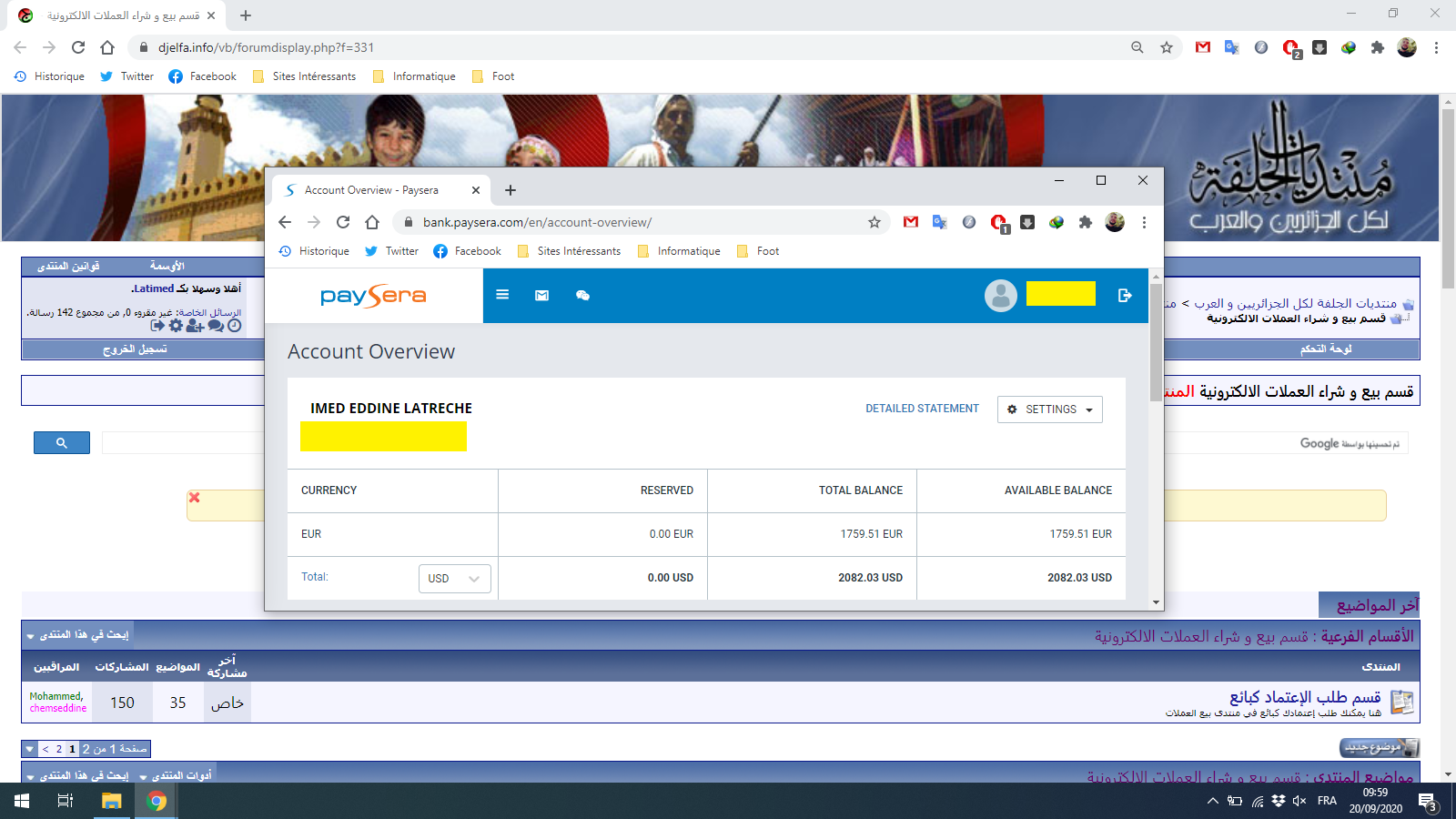Screen dimensions: 1456x819
Task: Open the Kabayel accreditation request forum
Action: pos(1305,697)
